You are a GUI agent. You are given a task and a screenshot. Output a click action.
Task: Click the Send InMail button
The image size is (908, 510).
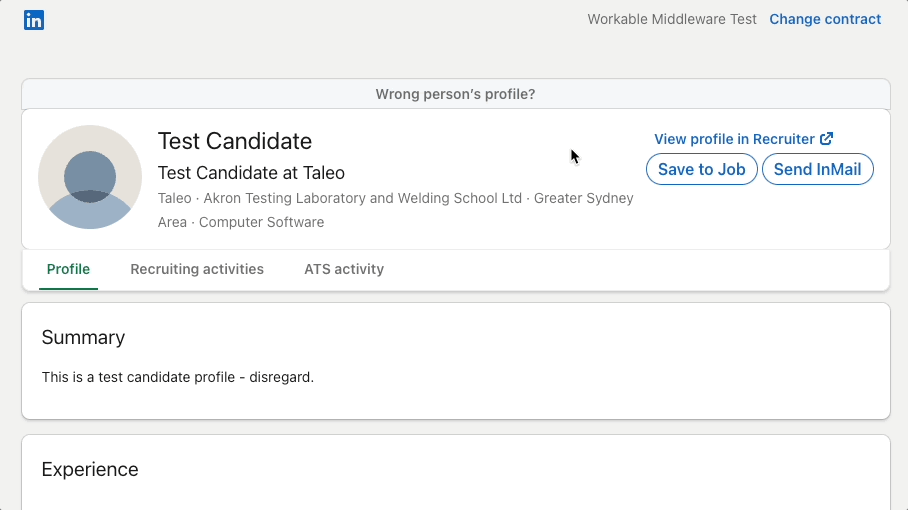tap(817, 169)
